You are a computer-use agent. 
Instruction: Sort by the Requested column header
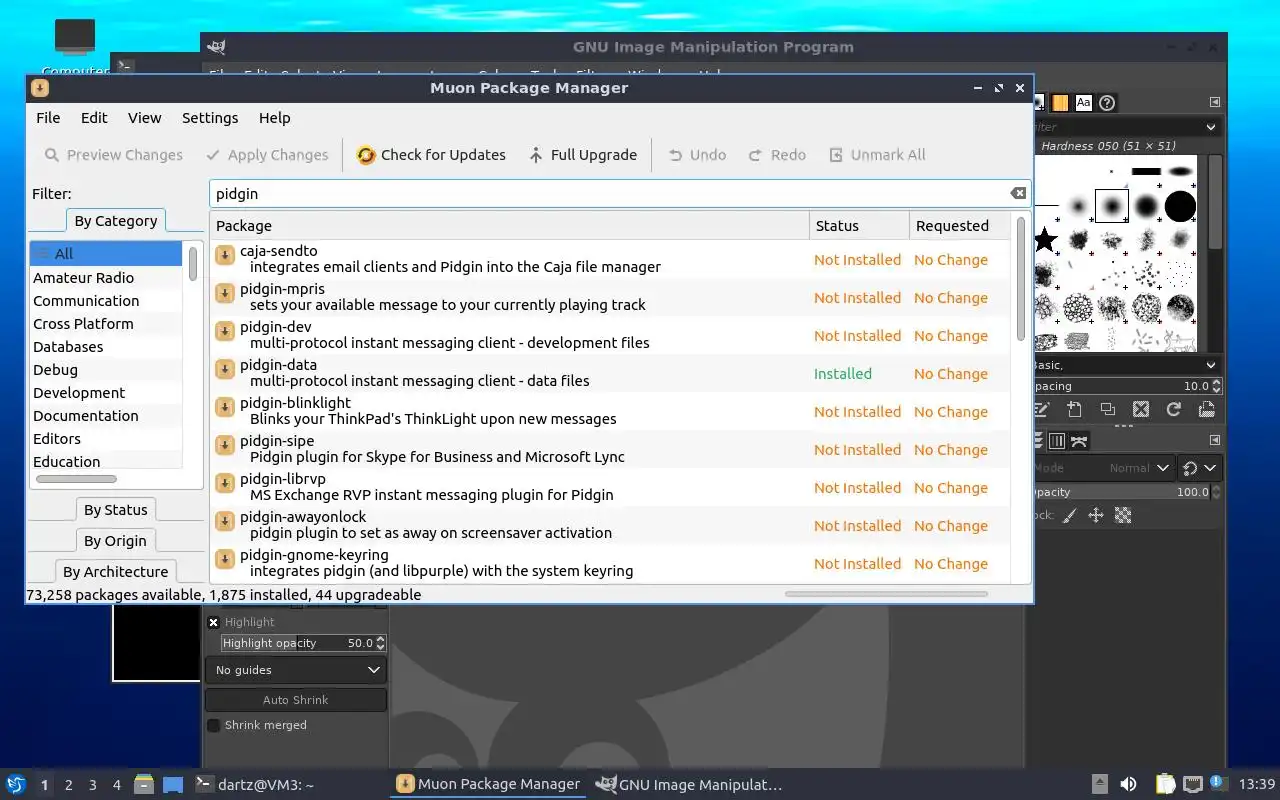point(960,226)
